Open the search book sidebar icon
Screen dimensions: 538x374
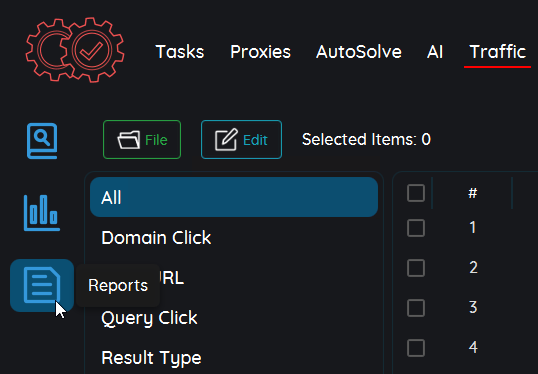coord(42,141)
